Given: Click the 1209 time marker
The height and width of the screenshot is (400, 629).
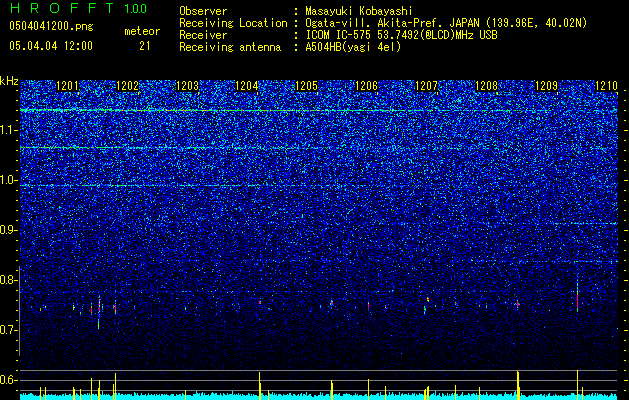Looking at the screenshot, I should pos(546,86).
